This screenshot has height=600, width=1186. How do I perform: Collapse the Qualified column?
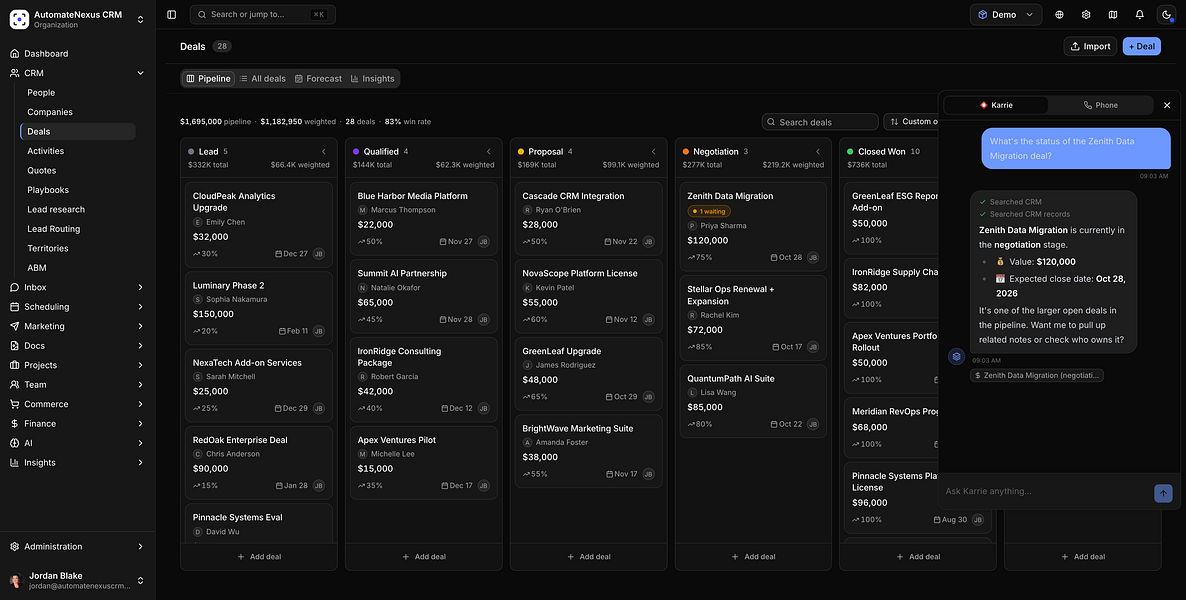[x=489, y=151]
